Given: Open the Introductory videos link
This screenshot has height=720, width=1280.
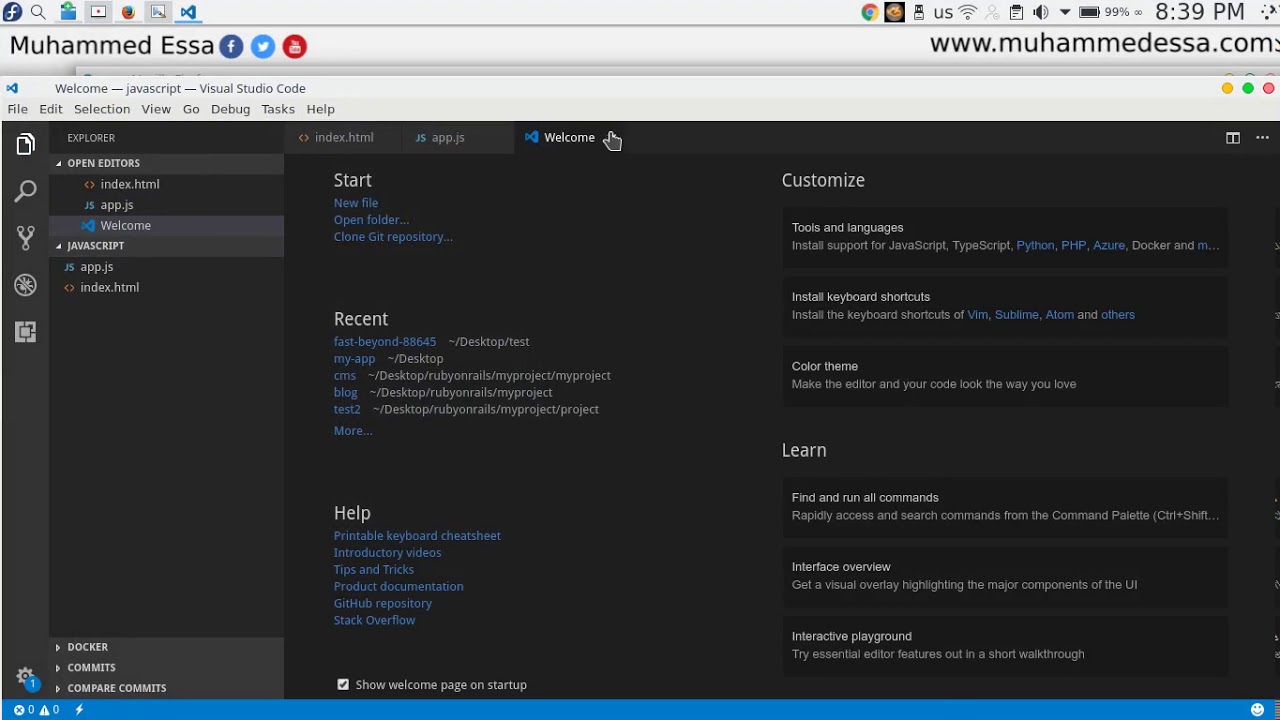Looking at the screenshot, I should [387, 553].
